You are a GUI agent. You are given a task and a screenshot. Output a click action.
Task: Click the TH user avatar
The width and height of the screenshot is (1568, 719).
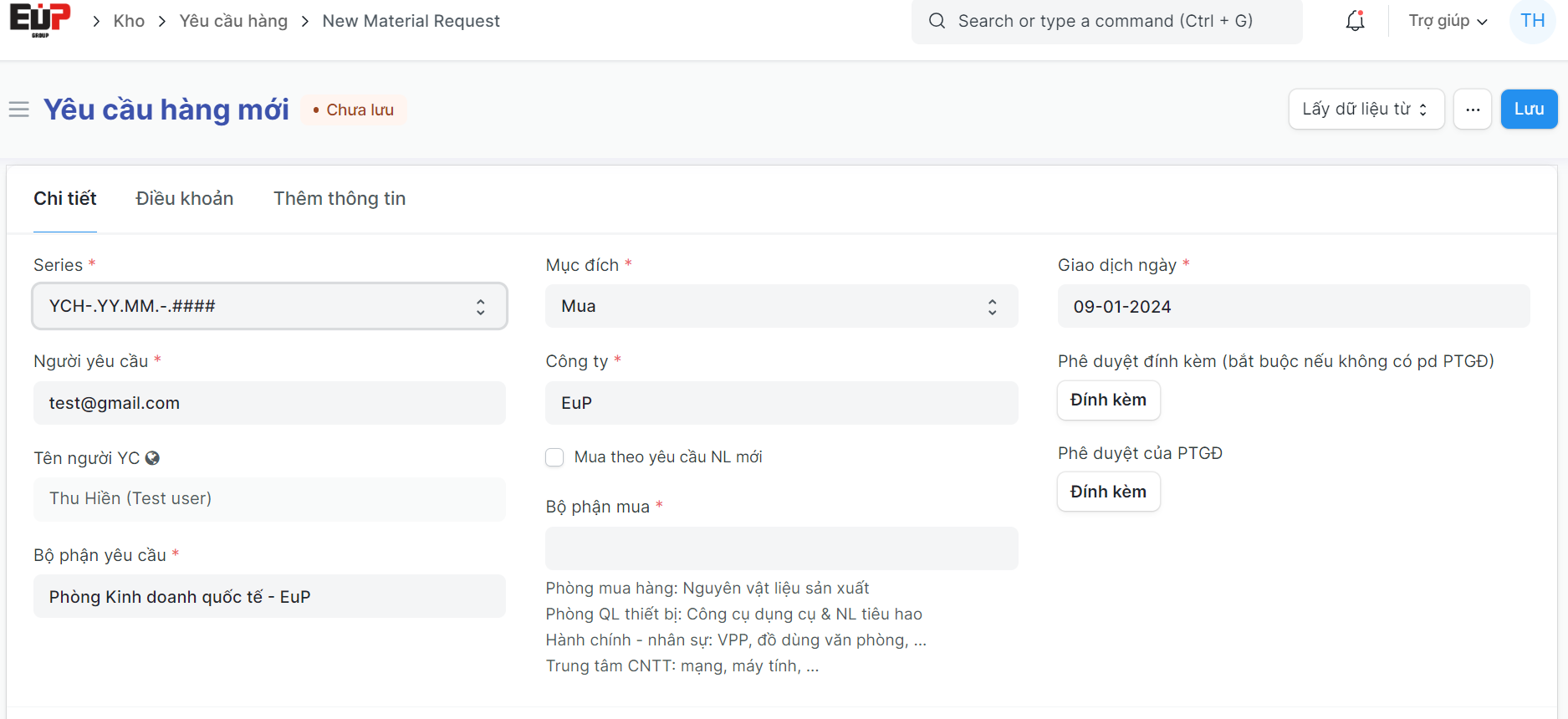(x=1532, y=21)
